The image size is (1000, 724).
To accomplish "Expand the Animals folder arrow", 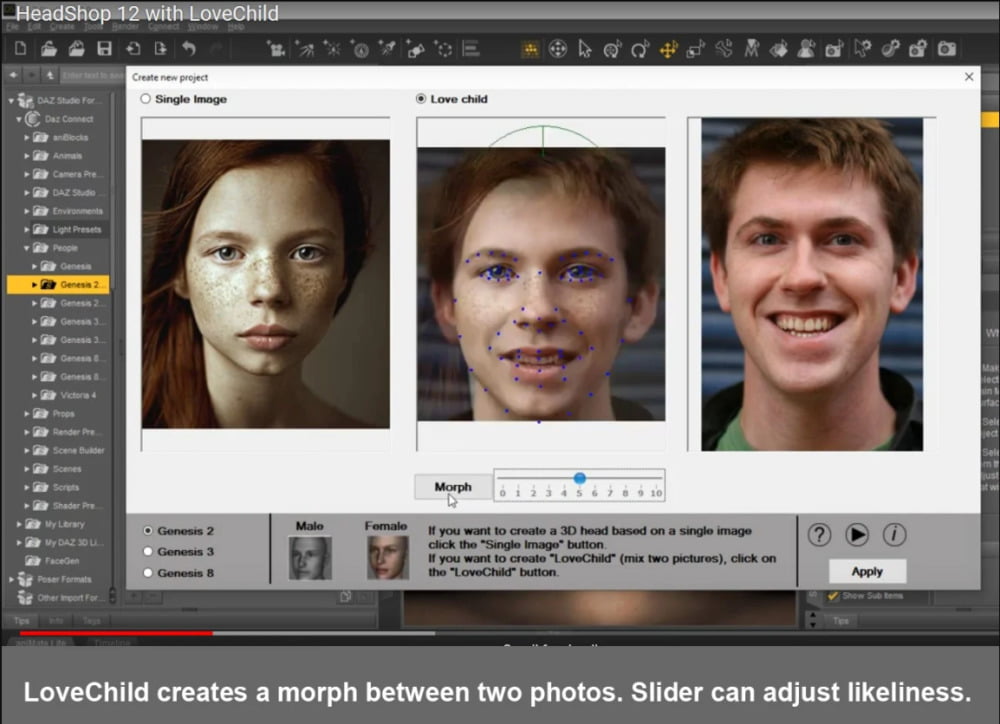I will point(27,156).
